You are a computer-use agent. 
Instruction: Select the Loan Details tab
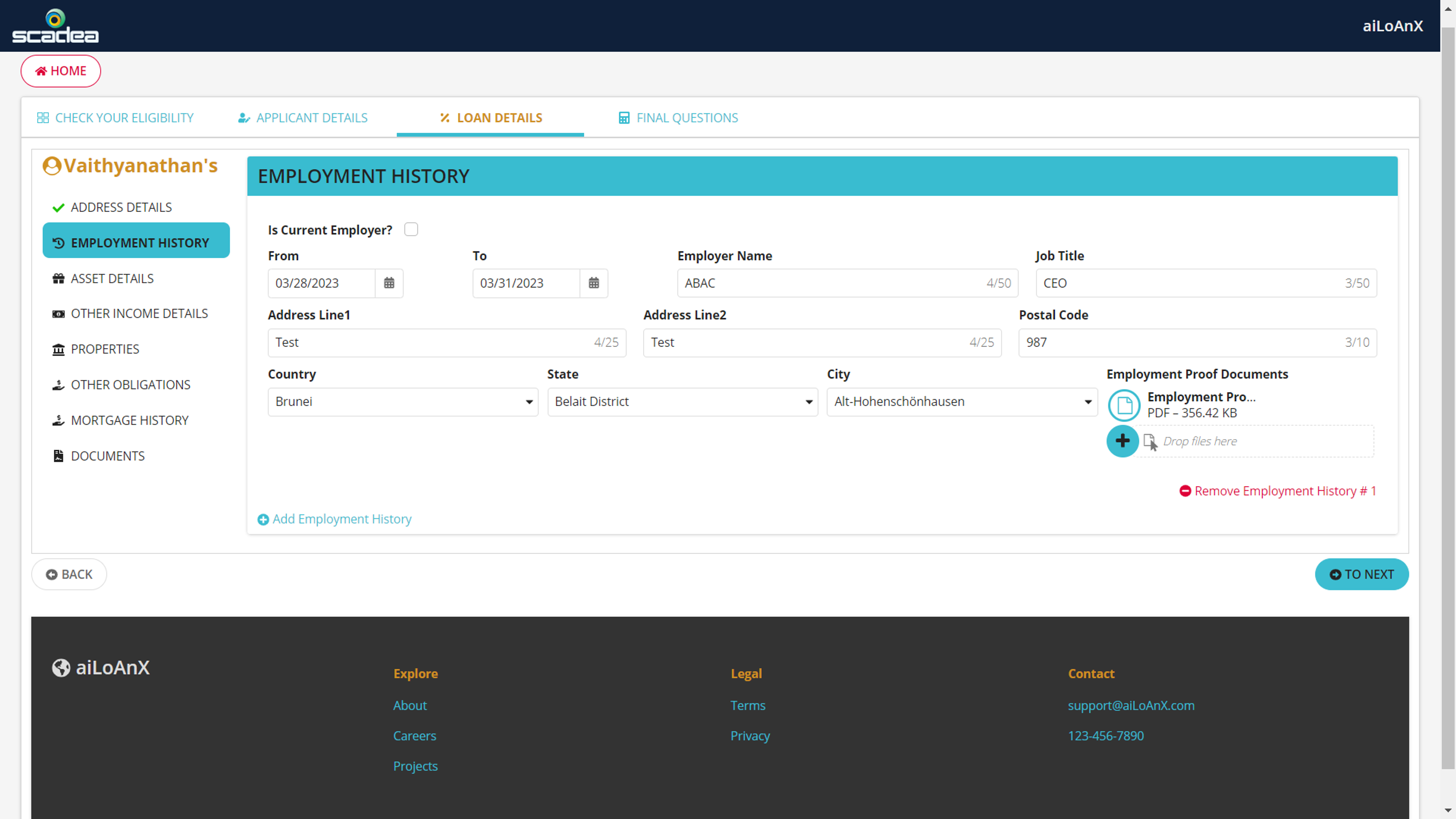point(491,118)
